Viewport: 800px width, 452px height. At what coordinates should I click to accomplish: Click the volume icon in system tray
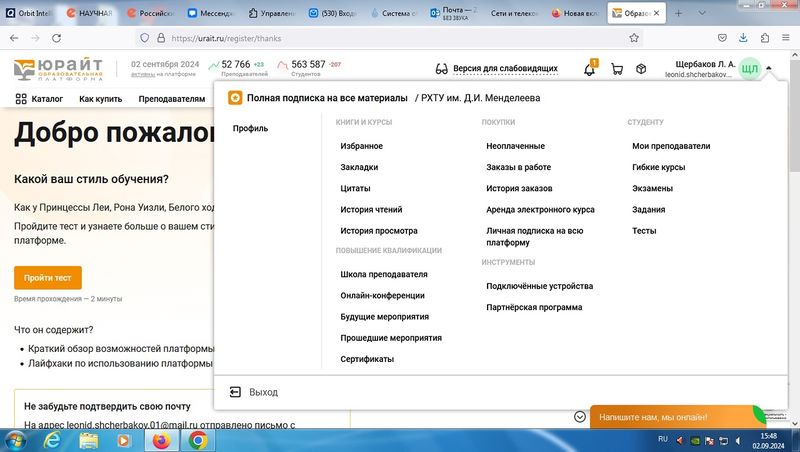pyautogui.click(x=738, y=440)
